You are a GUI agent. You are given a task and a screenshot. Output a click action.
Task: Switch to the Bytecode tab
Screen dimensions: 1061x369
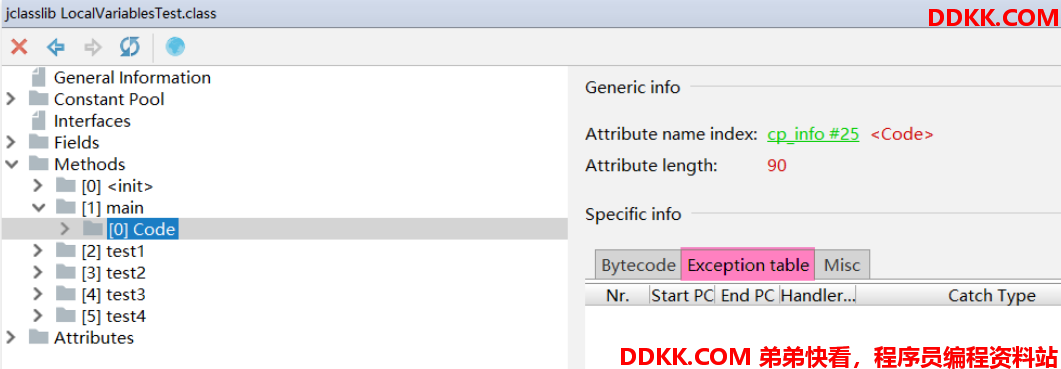pyautogui.click(x=638, y=265)
